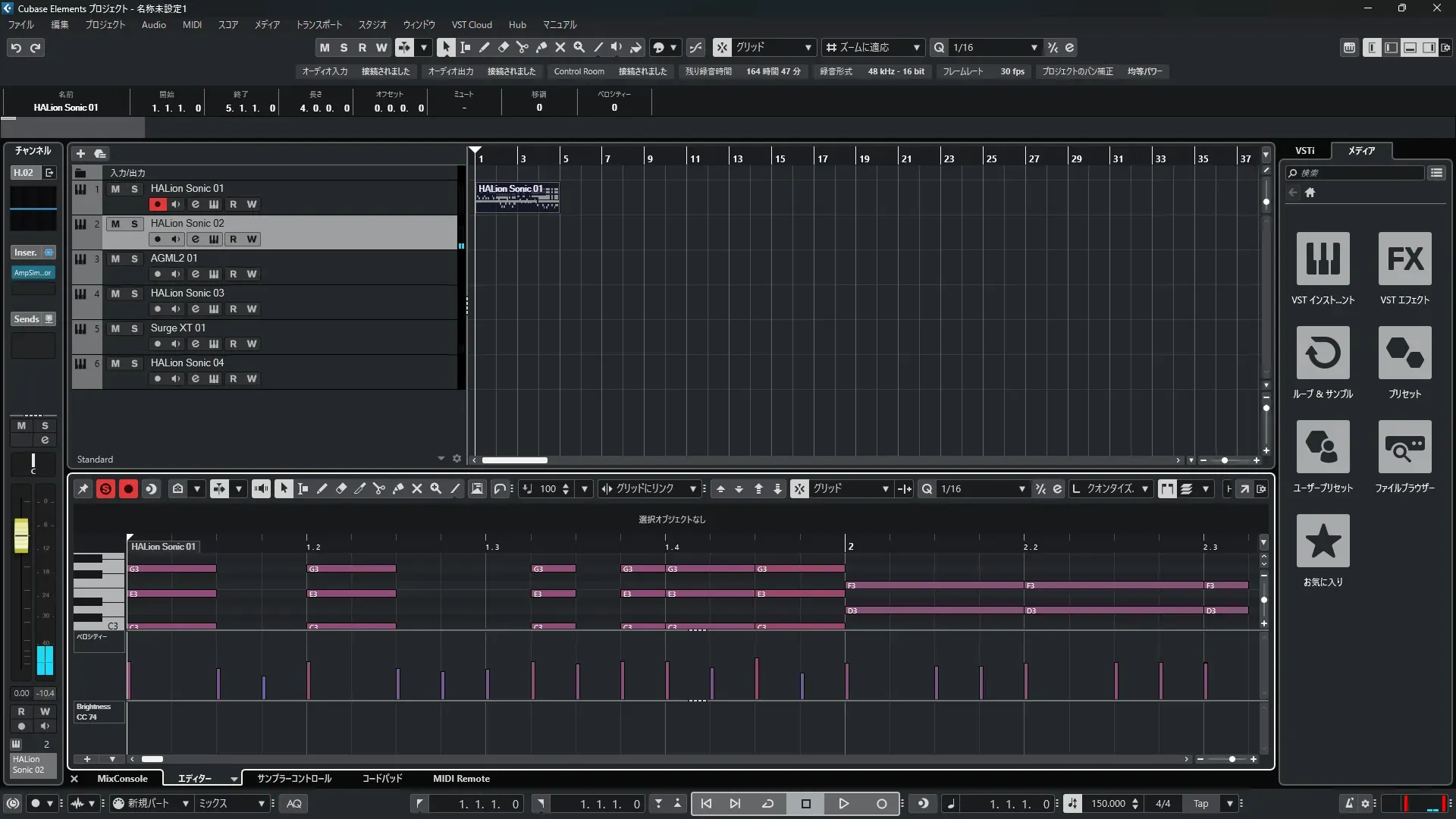Open the Loops & Samples tile
Image resolution: width=1456 pixels, height=819 pixels.
[1323, 353]
